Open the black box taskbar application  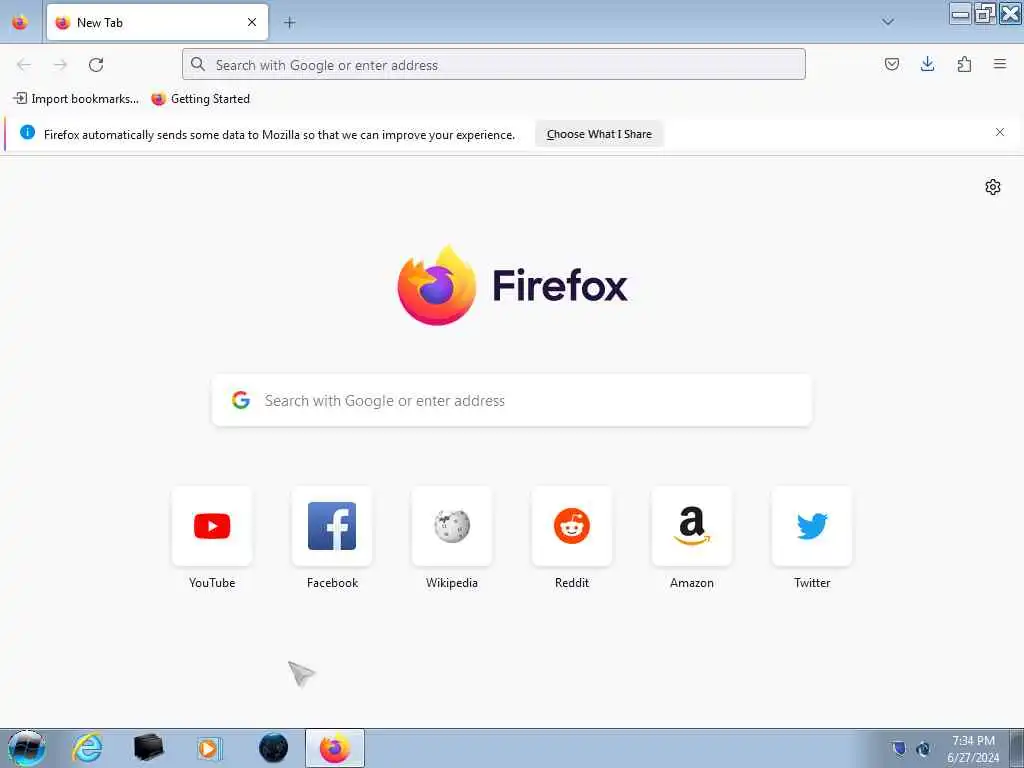(148, 748)
